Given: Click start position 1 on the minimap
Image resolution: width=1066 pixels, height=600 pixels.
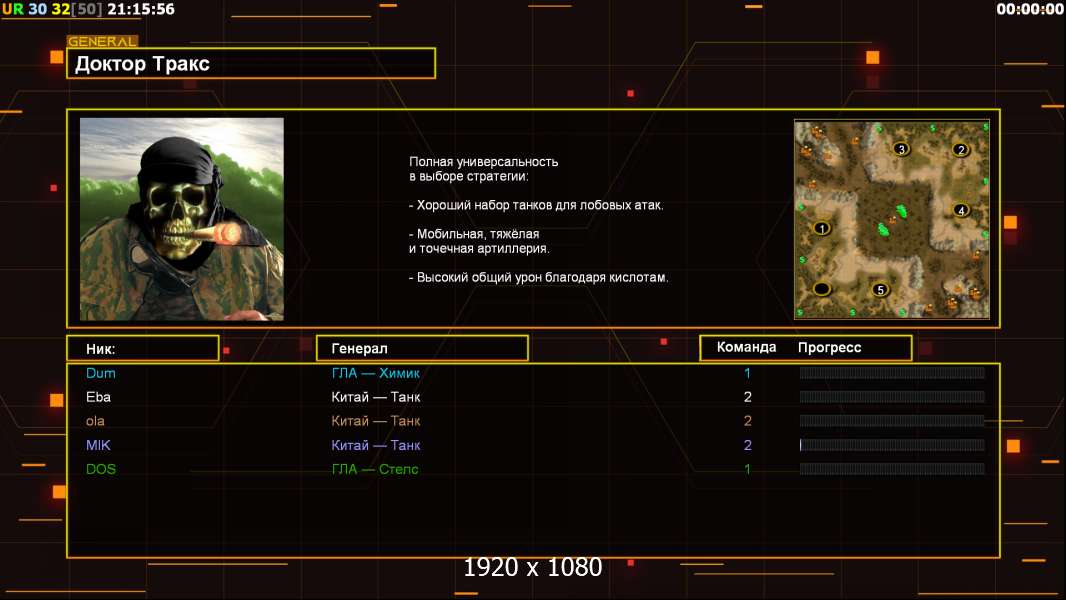Looking at the screenshot, I should tap(822, 228).
